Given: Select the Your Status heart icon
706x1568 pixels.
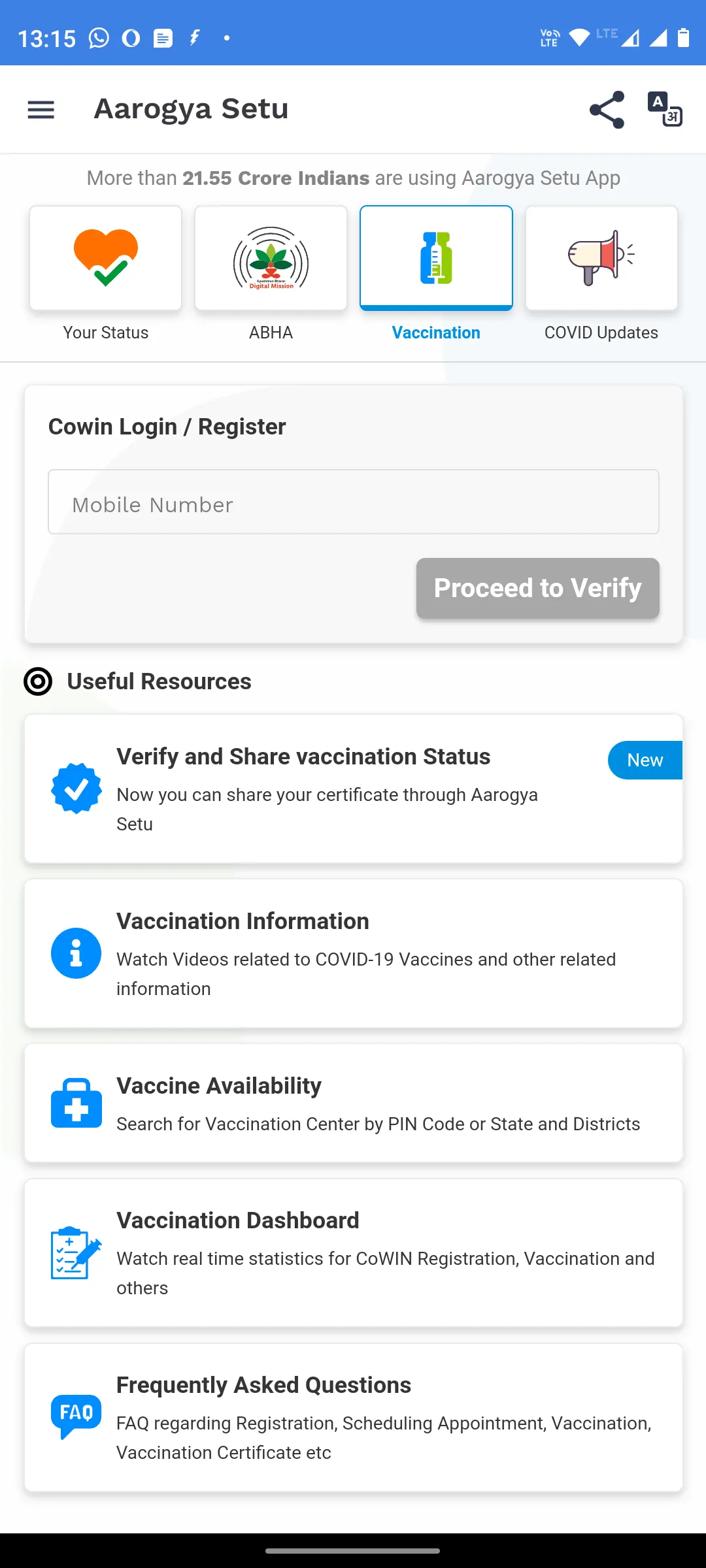Looking at the screenshot, I should pyautogui.click(x=106, y=258).
